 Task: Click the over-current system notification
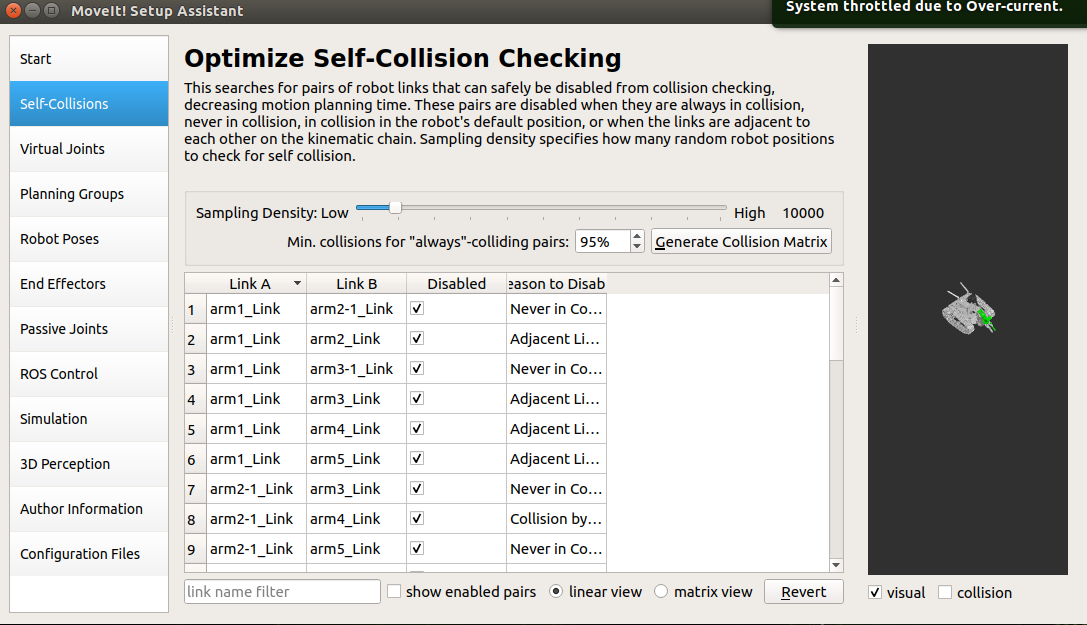pyautogui.click(x=929, y=12)
